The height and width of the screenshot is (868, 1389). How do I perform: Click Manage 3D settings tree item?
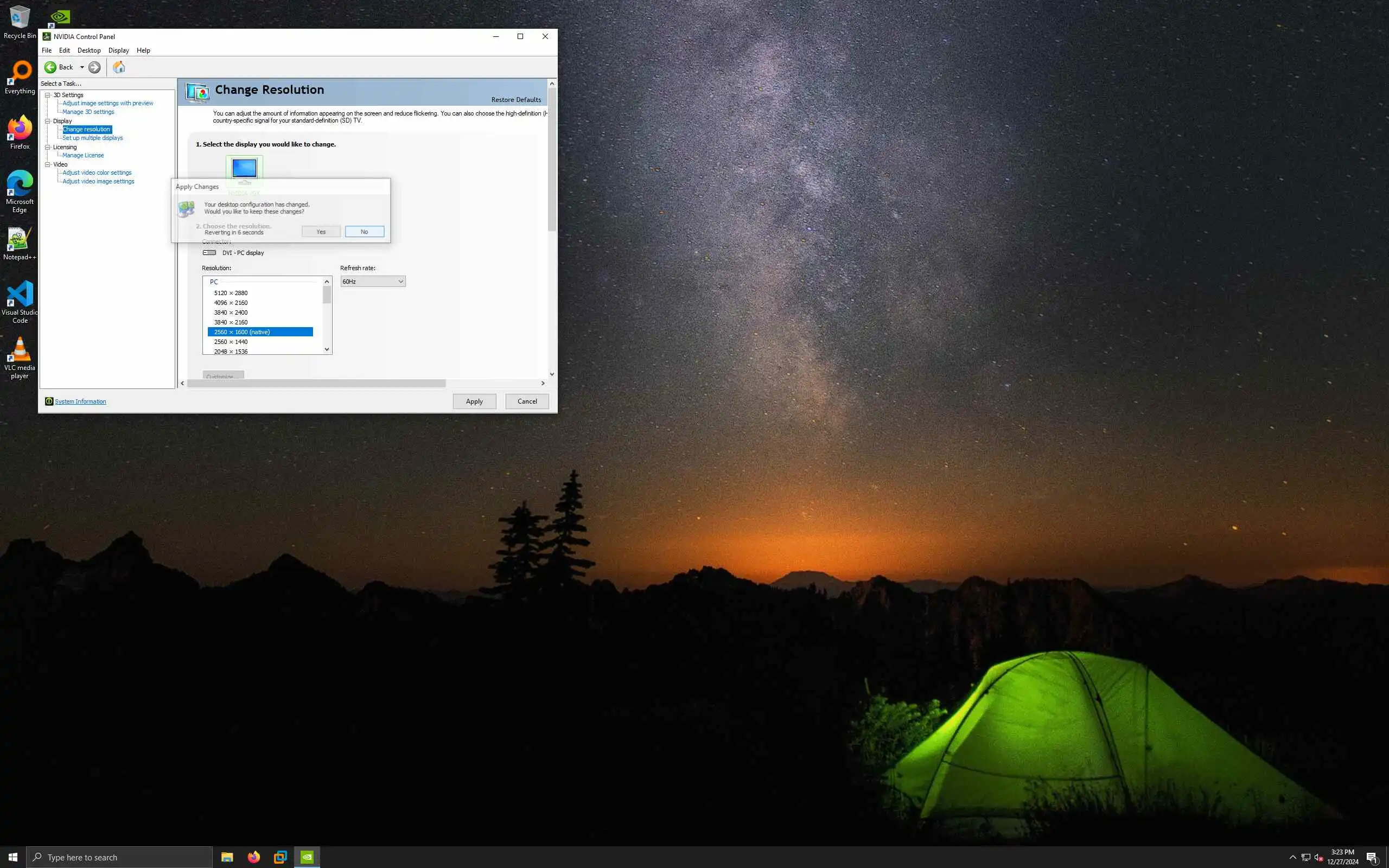pyautogui.click(x=88, y=112)
